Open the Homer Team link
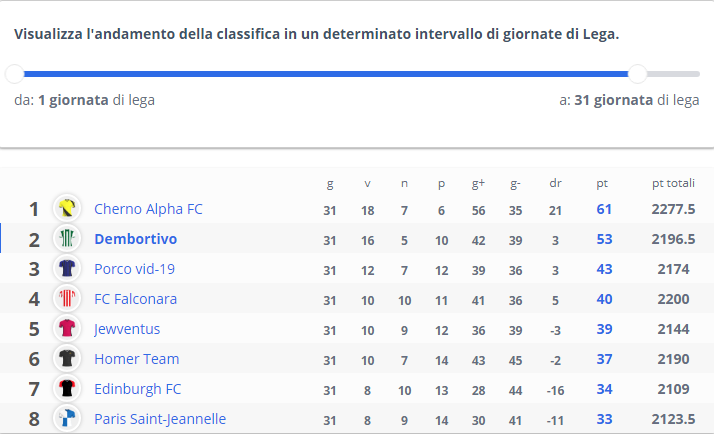 (x=137, y=359)
